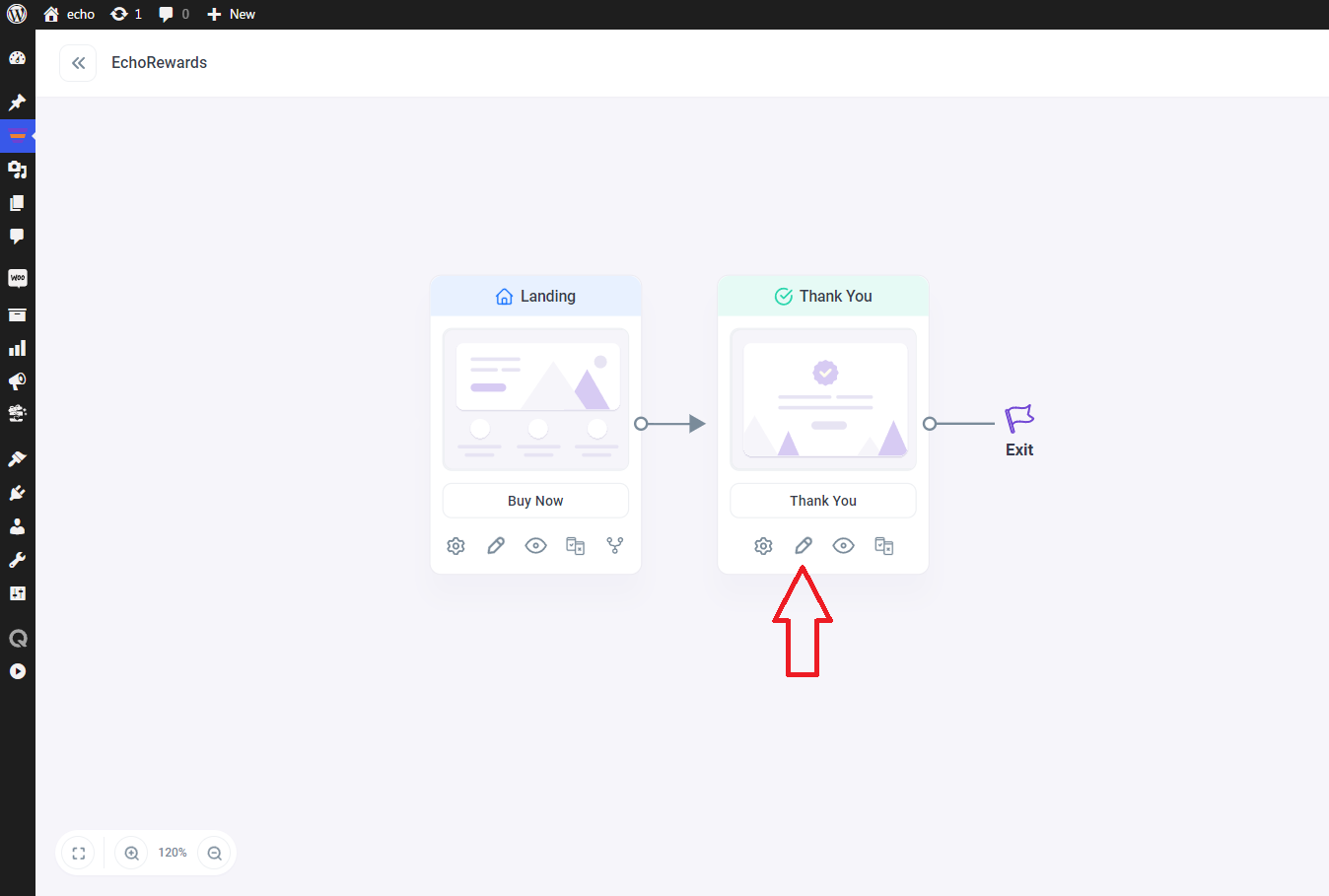
Task: Open settings gear on Landing step
Action: (x=455, y=546)
